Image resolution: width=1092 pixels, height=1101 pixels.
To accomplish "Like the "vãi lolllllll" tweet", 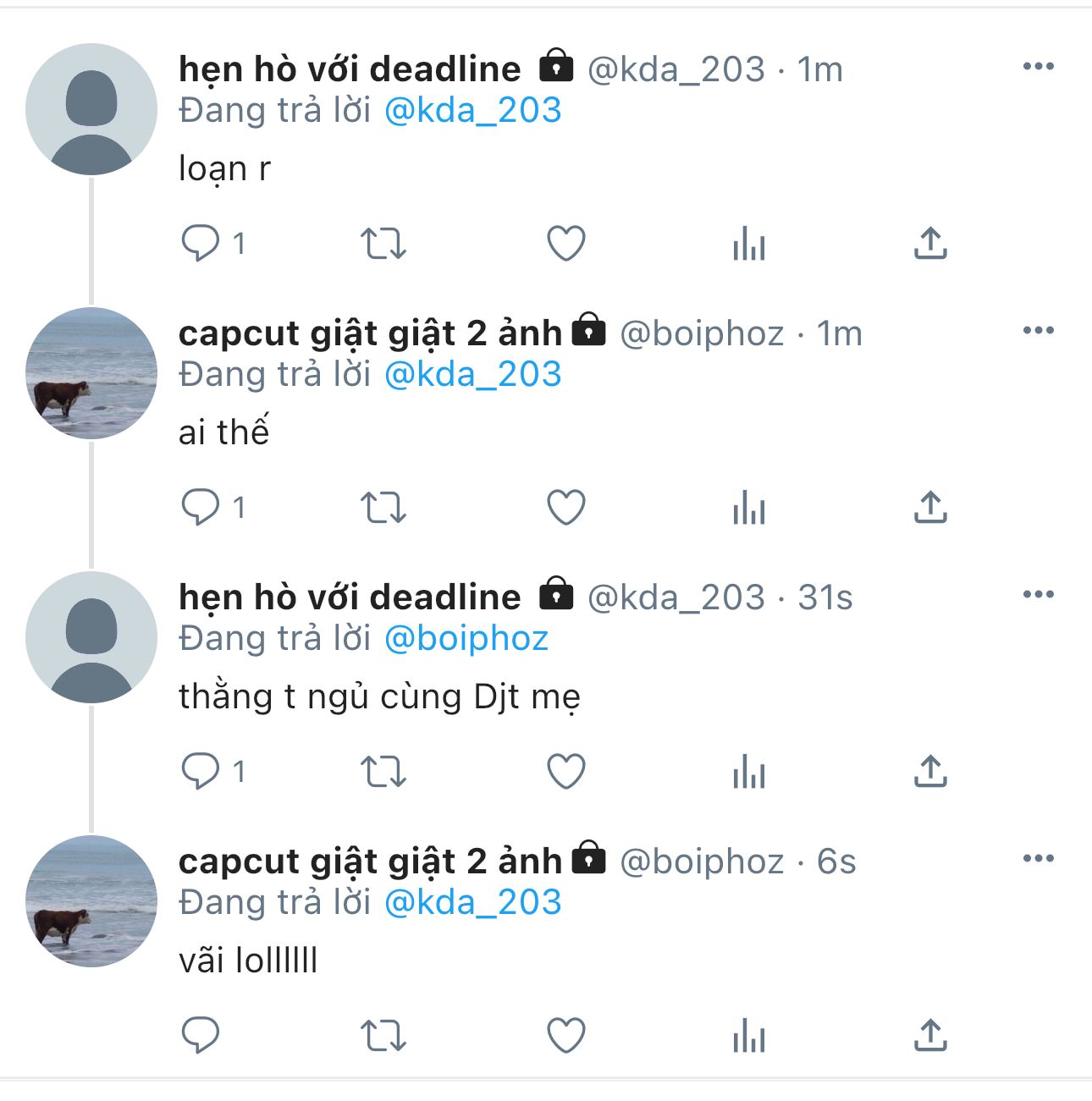I will (x=566, y=1036).
